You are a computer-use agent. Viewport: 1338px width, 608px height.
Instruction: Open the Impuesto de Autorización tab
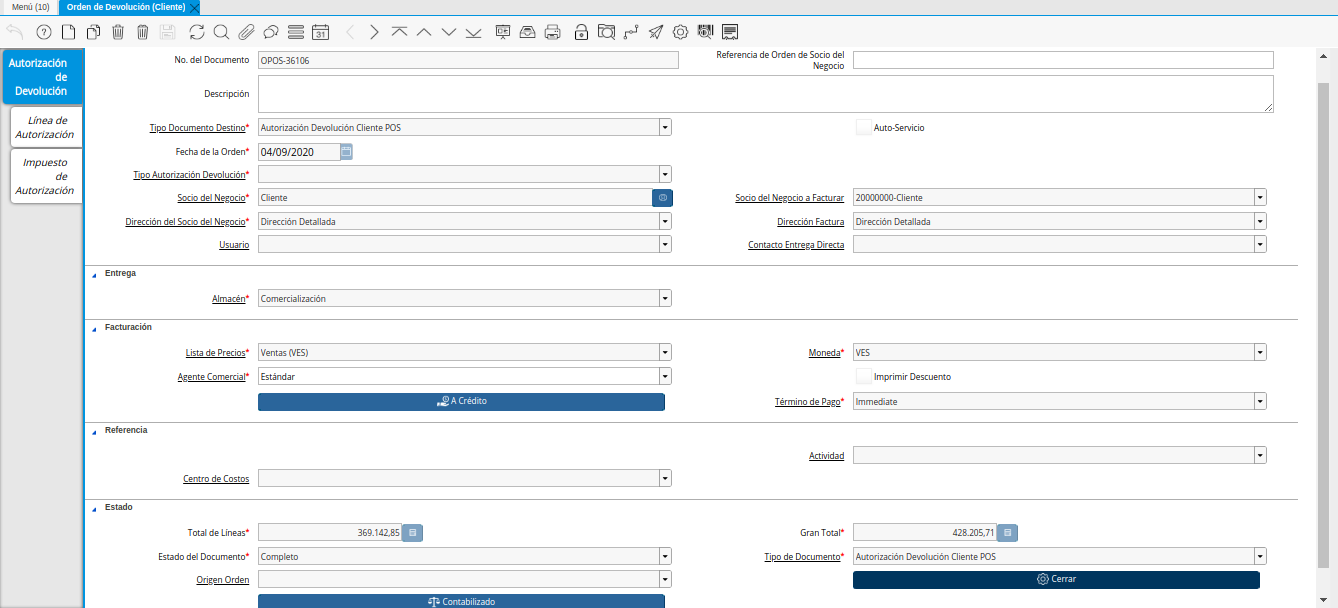pyautogui.click(x=45, y=176)
